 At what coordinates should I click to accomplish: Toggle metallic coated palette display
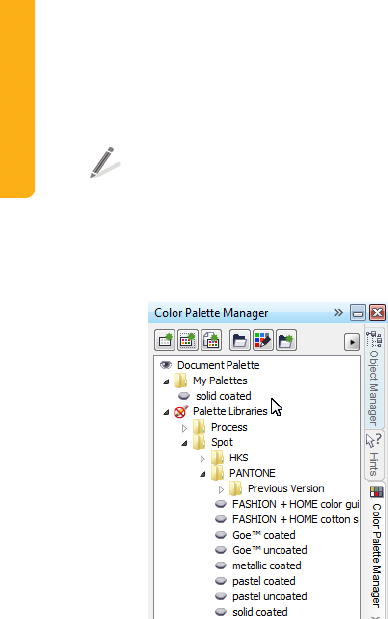221,566
